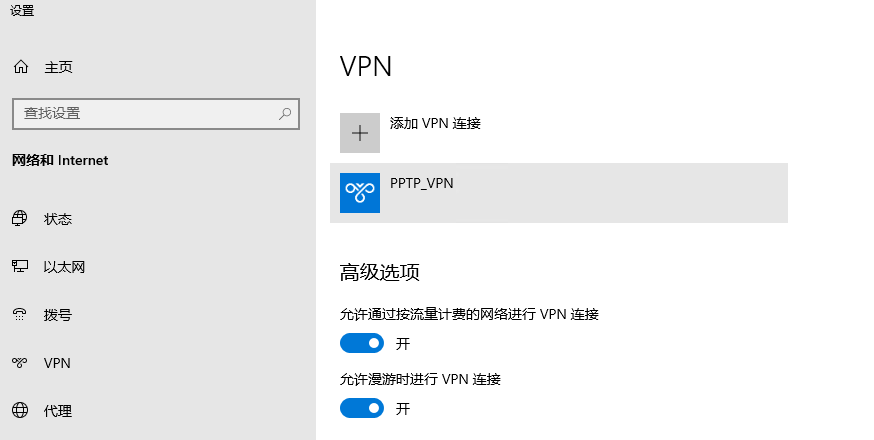Open the 以太网 settings page
The image size is (874, 440).
pos(64,267)
